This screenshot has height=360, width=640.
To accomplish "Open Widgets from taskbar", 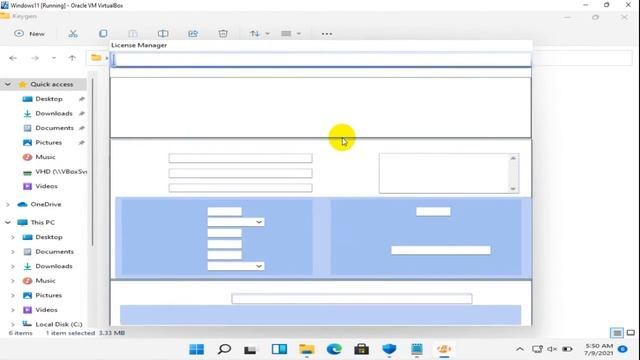I will point(279,349).
